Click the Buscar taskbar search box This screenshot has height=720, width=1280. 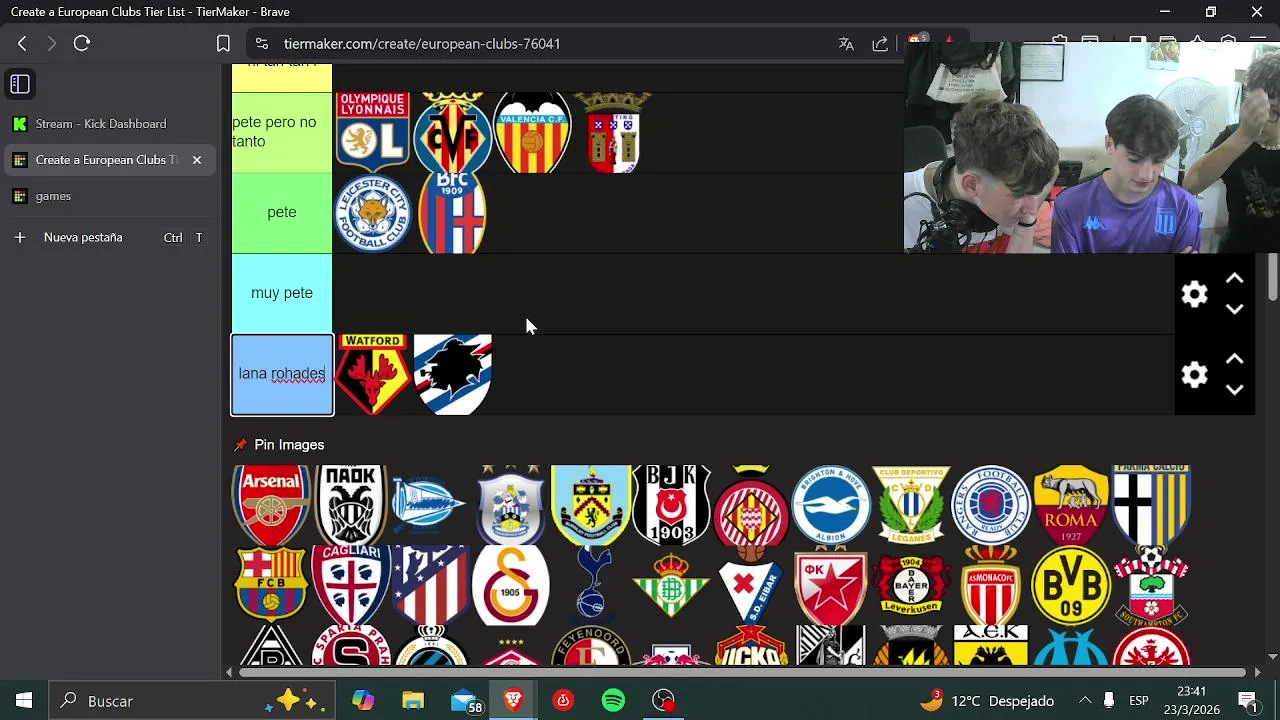click(x=190, y=701)
